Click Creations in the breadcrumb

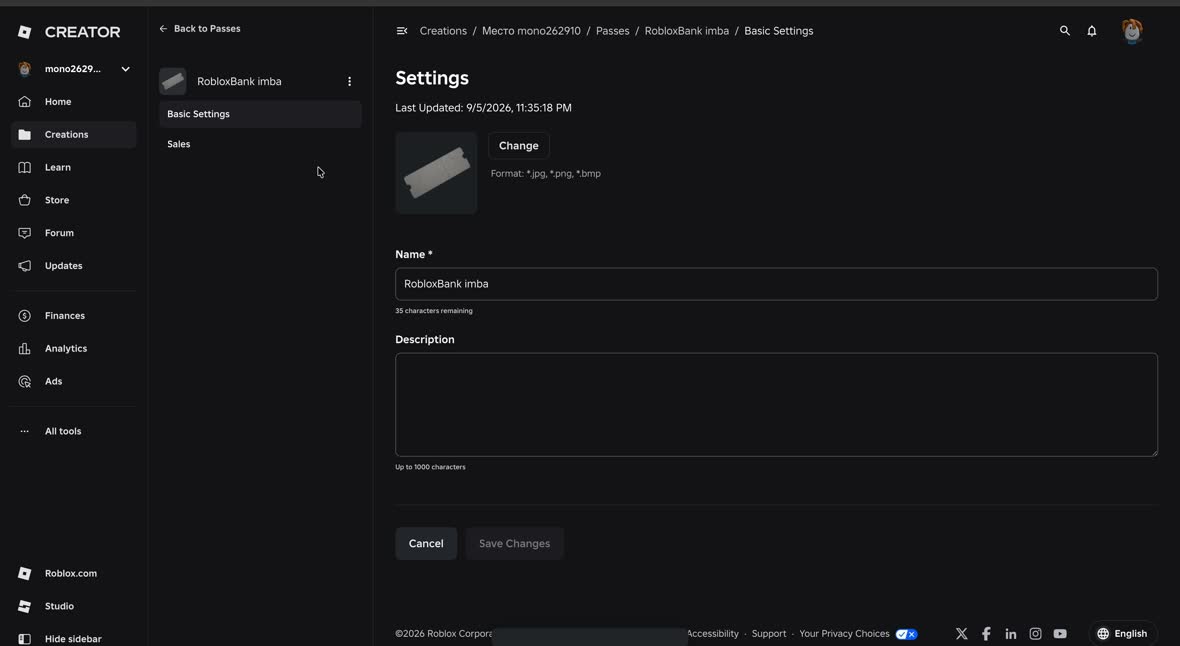[443, 31]
